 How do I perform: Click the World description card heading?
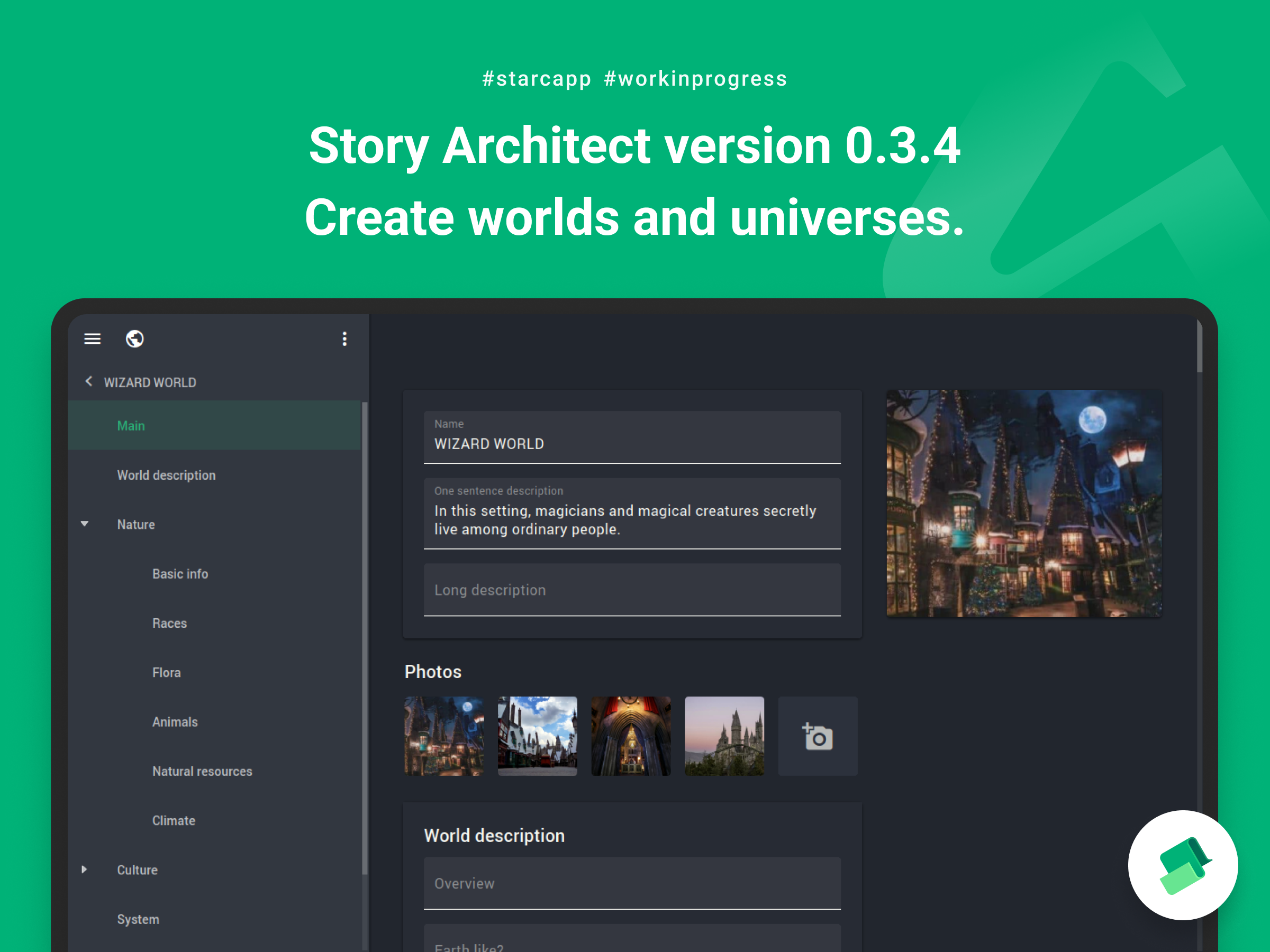[494, 836]
